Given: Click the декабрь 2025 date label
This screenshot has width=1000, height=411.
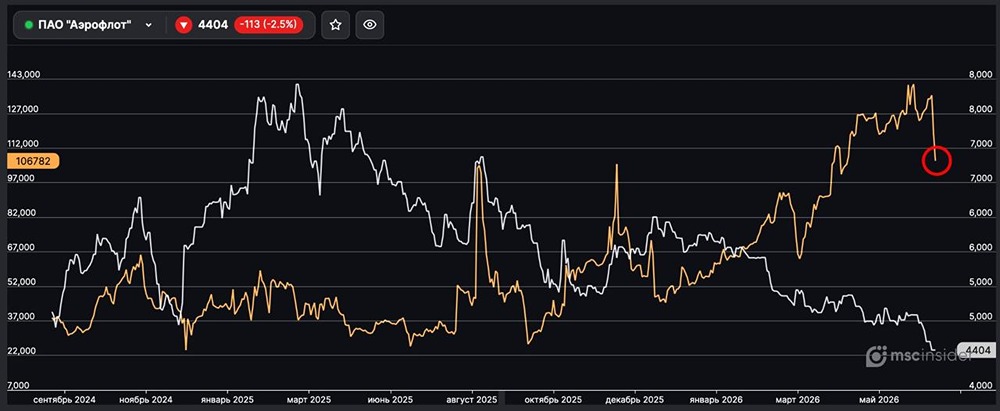Looking at the screenshot, I should coord(636,399).
